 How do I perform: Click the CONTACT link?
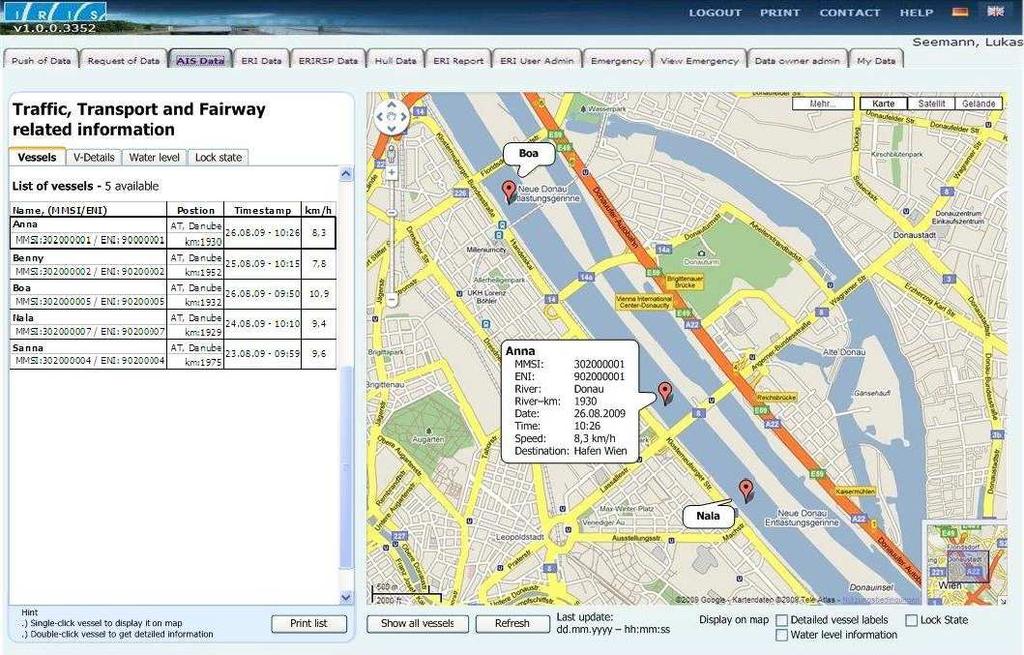(x=850, y=12)
